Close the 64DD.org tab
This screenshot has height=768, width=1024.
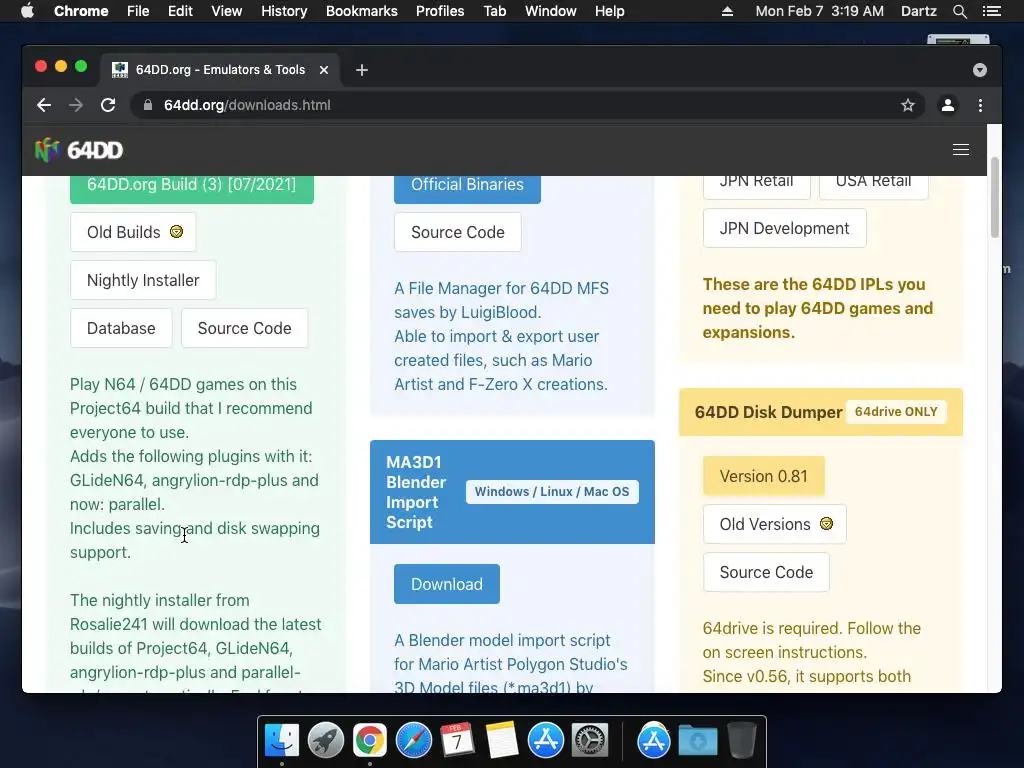pyautogui.click(x=324, y=70)
